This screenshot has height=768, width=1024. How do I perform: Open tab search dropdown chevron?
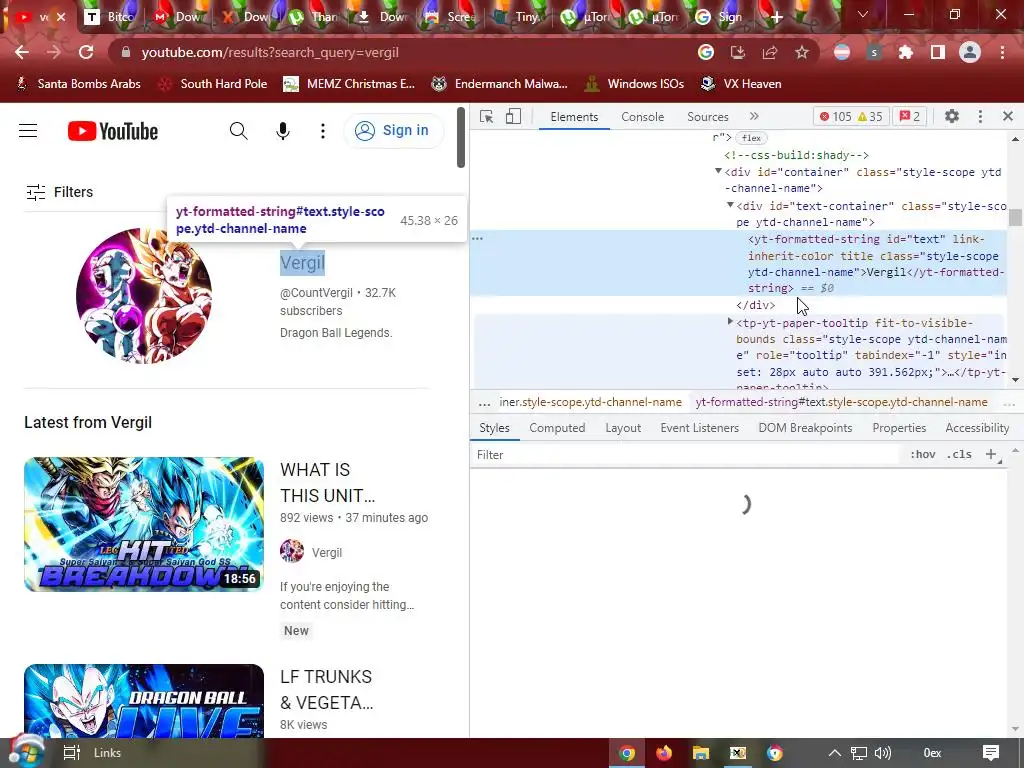[x=863, y=14]
